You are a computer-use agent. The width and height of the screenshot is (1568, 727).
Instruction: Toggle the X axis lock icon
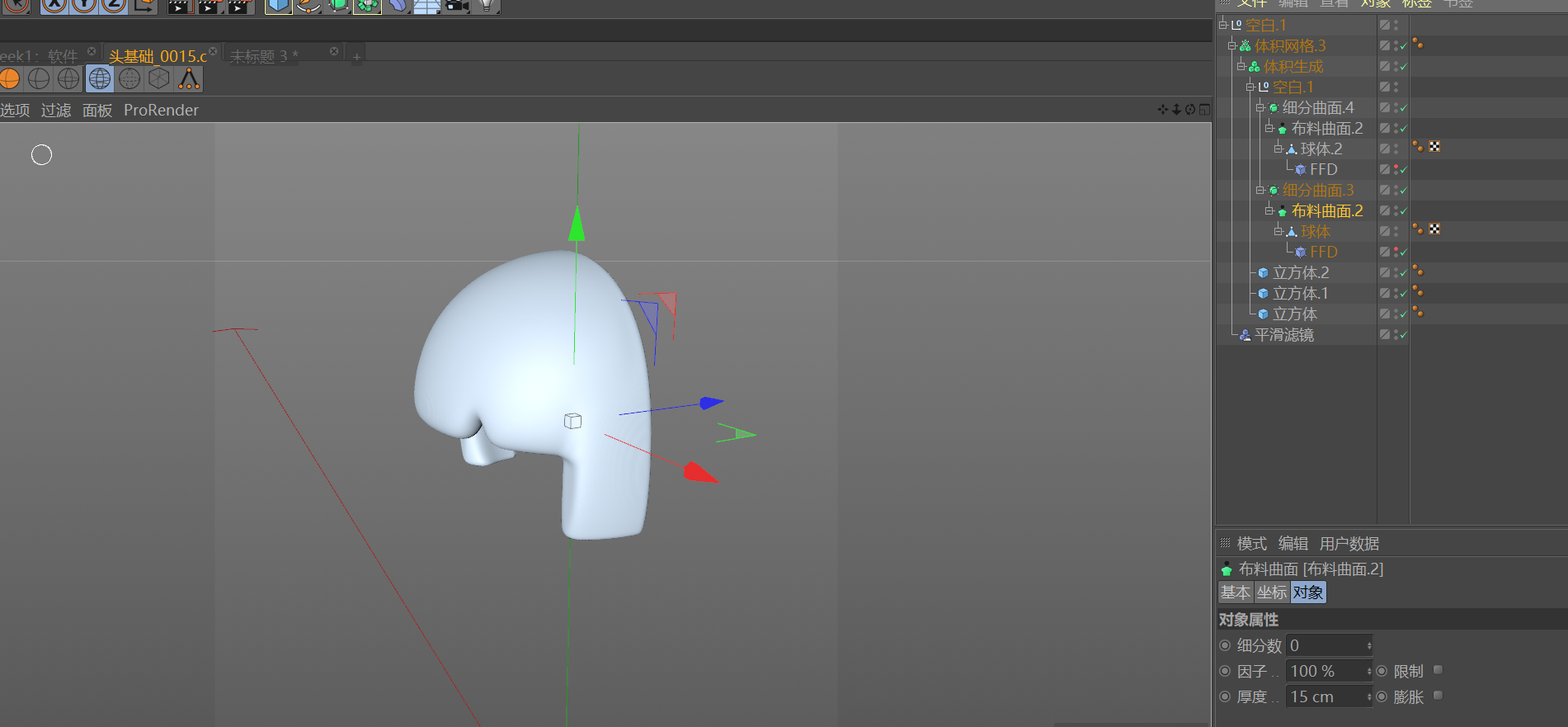click(54, 6)
